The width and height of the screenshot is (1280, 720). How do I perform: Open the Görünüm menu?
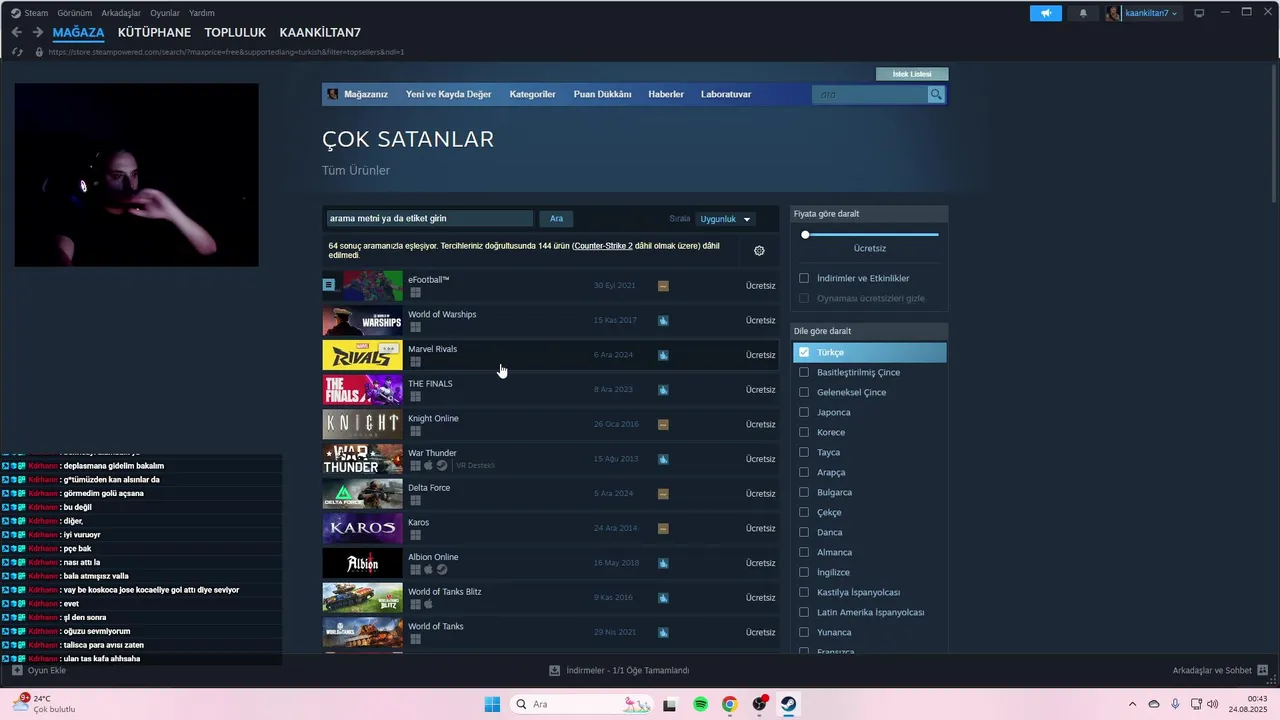click(75, 13)
